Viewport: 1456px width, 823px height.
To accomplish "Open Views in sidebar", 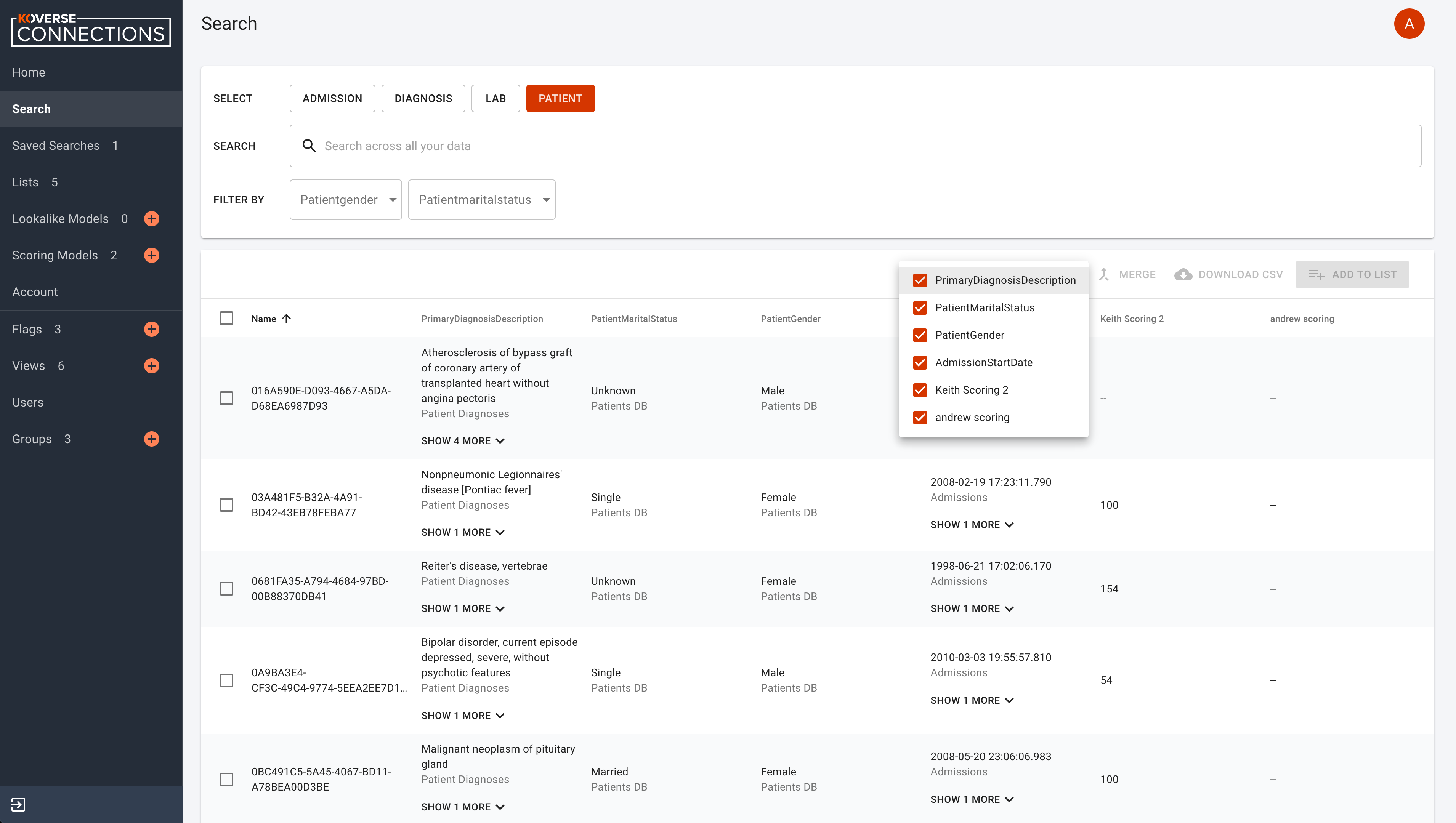I will pos(28,366).
